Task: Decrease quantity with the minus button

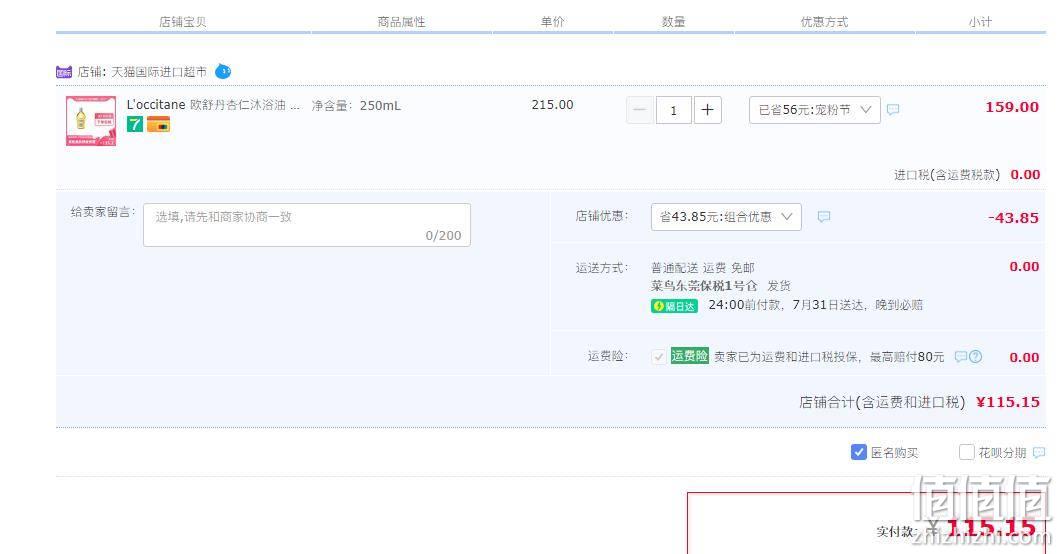Action: pyautogui.click(x=639, y=110)
